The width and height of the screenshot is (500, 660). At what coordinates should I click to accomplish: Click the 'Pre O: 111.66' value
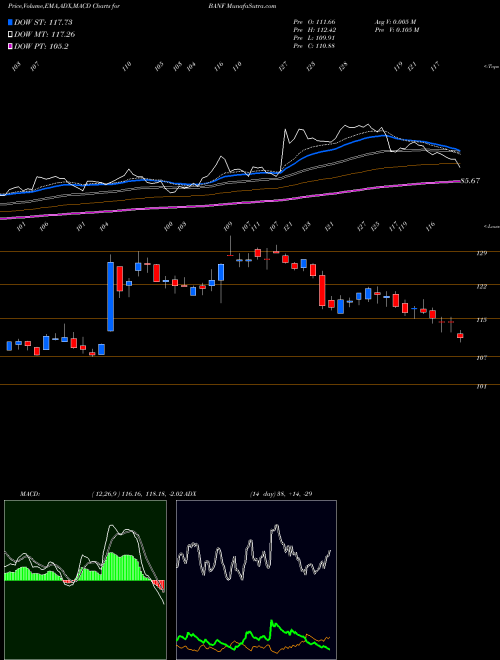(314, 22)
